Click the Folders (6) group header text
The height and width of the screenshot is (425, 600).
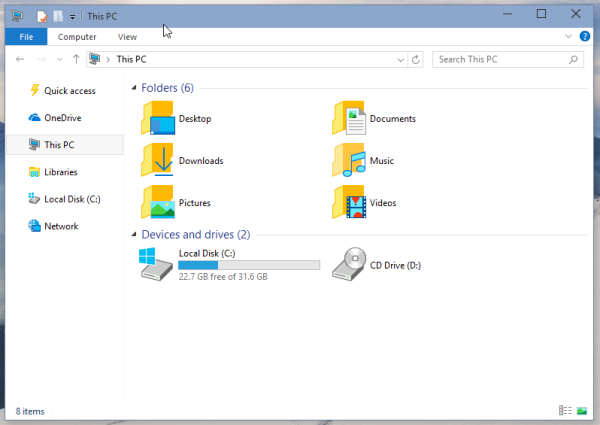tap(168, 88)
